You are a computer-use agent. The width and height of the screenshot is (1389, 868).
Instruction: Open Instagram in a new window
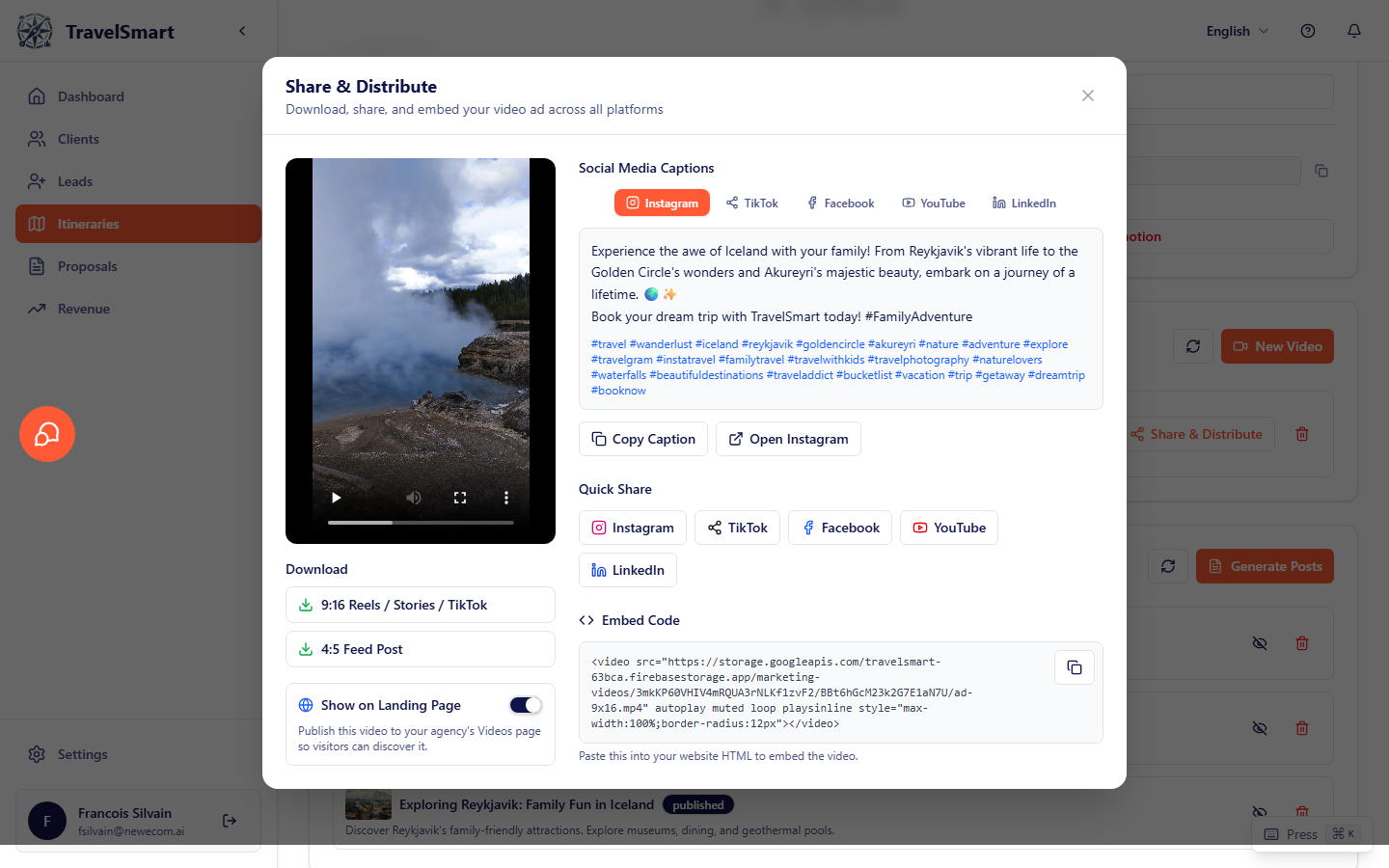point(788,439)
